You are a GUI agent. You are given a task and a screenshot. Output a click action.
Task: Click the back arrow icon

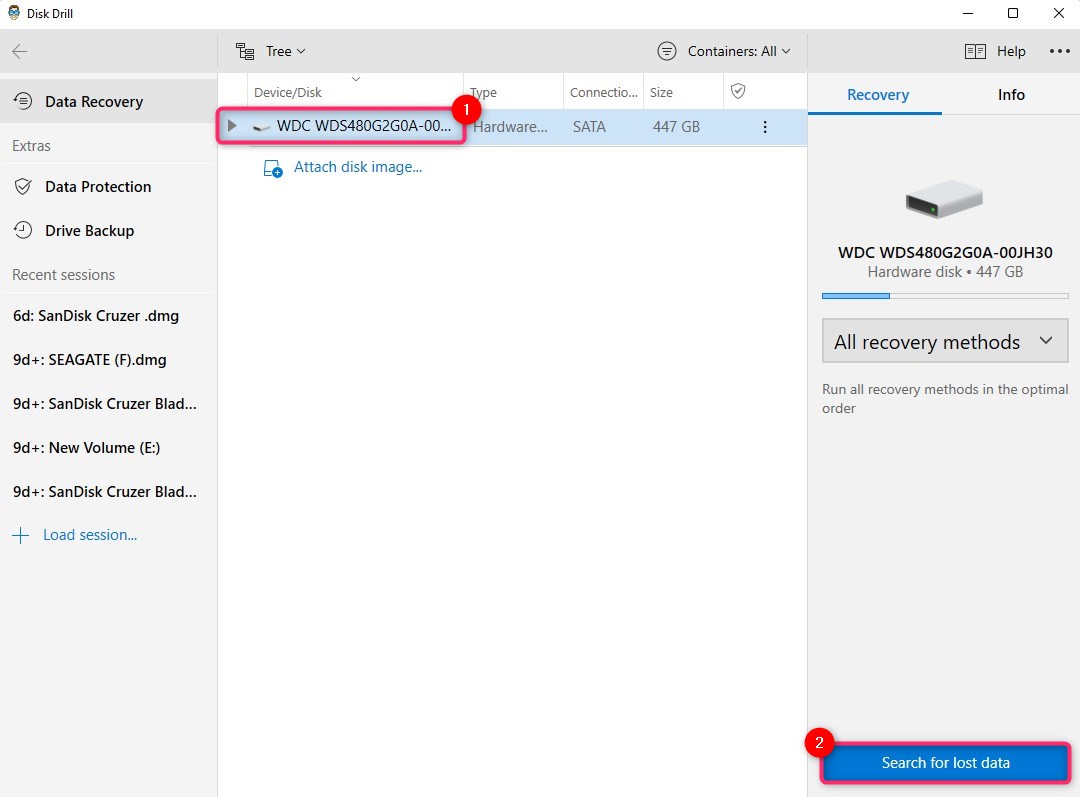pyautogui.click(x=20, y=51)
